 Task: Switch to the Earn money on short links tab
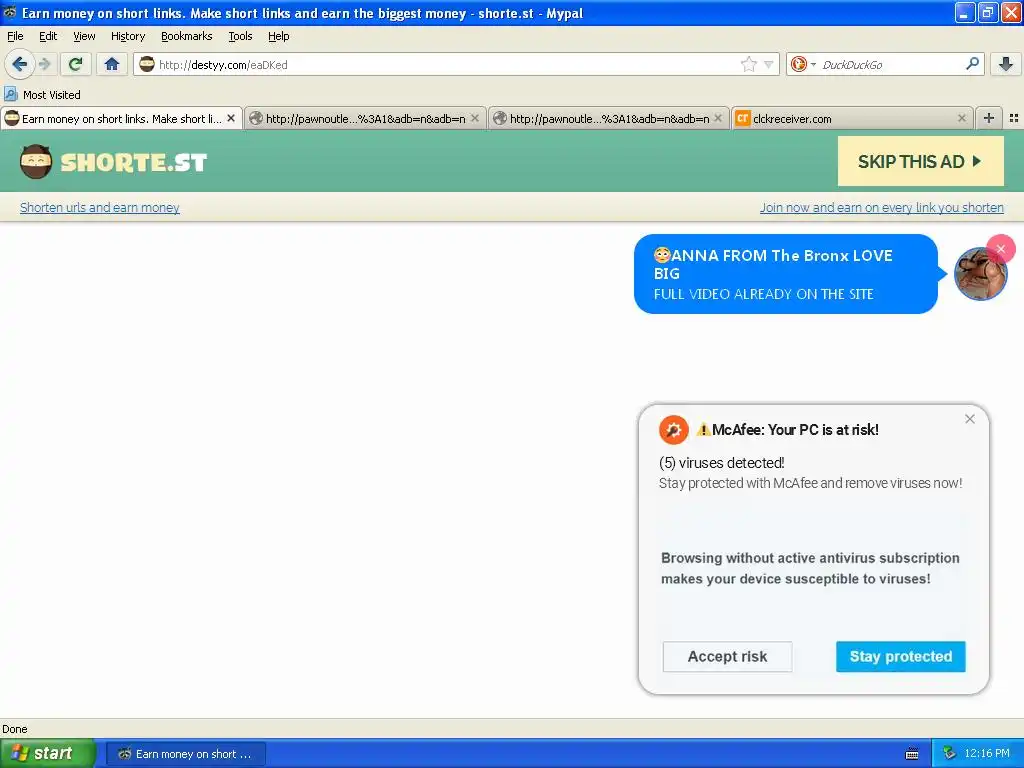(x=121, y=119)
